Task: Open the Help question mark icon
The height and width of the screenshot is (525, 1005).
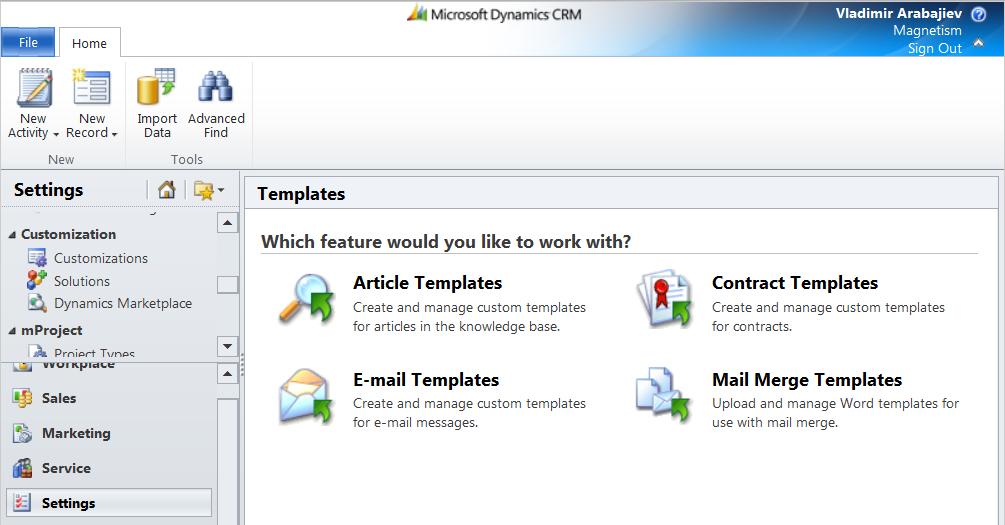Action: coord(979,13)
